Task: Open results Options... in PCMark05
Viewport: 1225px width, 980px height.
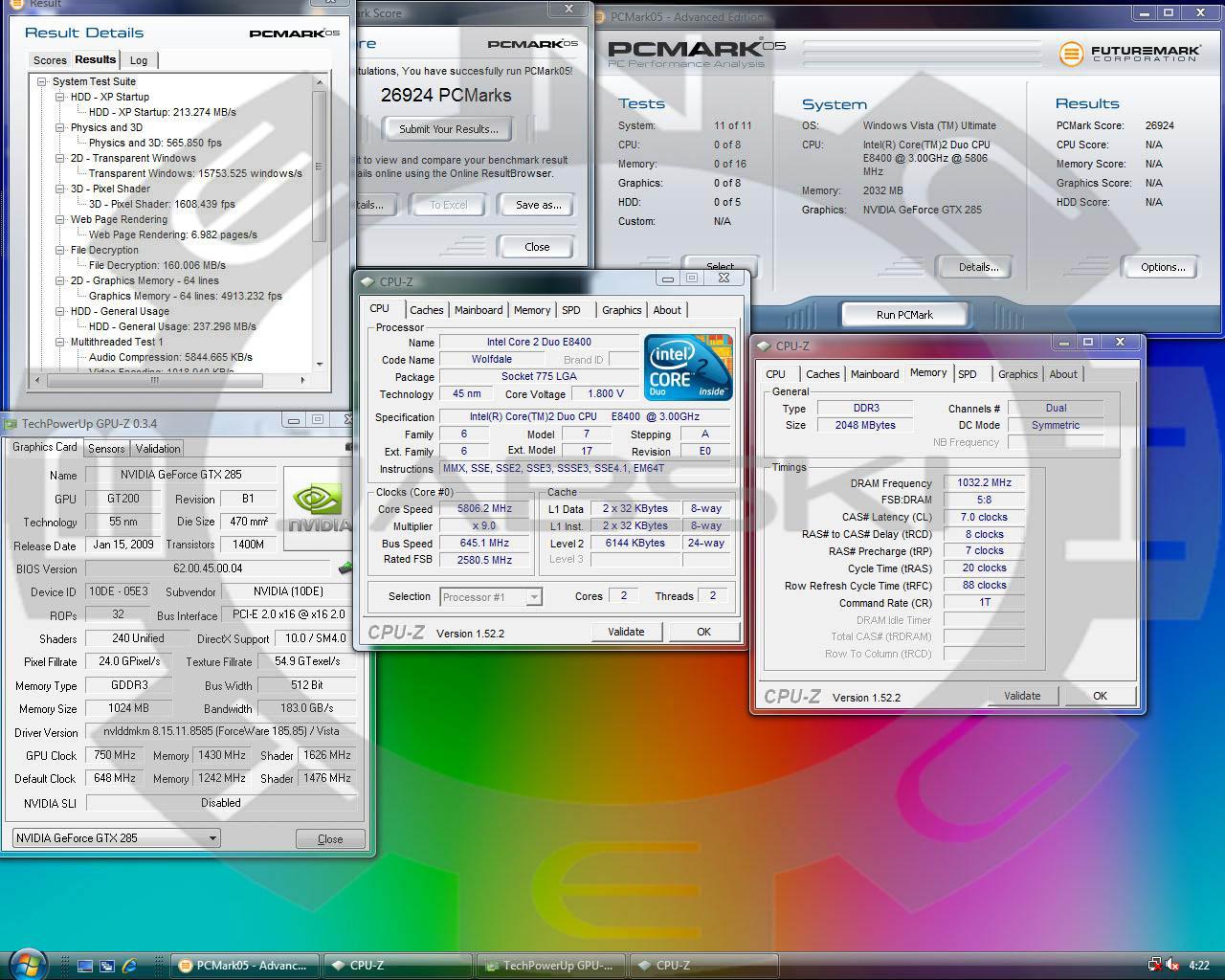Action: pos(1163,267)
